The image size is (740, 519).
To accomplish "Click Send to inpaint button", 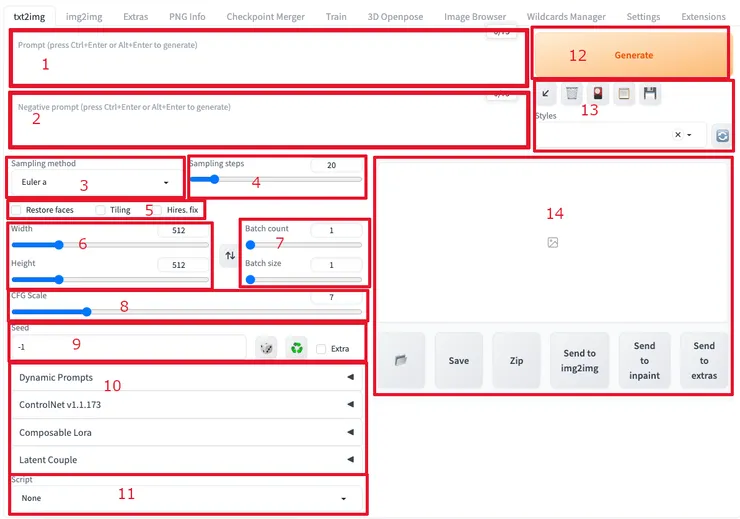I will pos(644,360).
